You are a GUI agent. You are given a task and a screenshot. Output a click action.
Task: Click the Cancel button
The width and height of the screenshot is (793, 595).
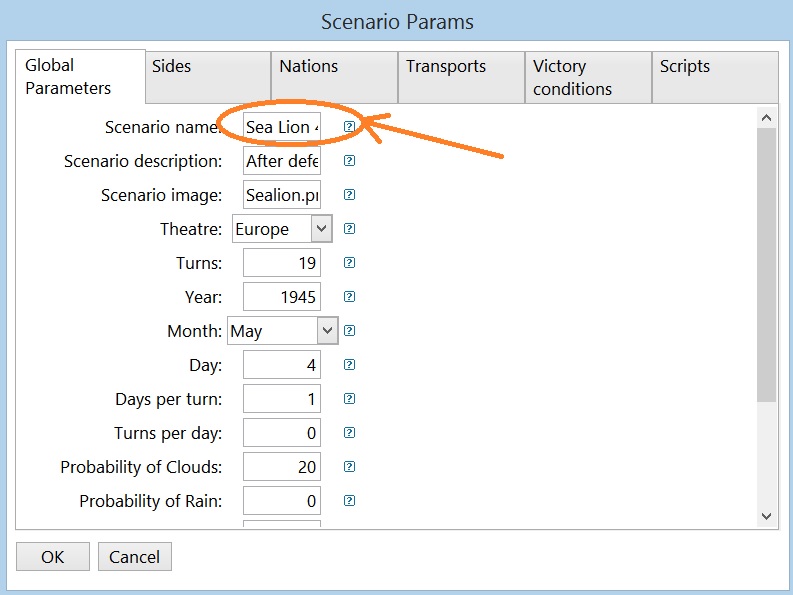coord(135,557)
